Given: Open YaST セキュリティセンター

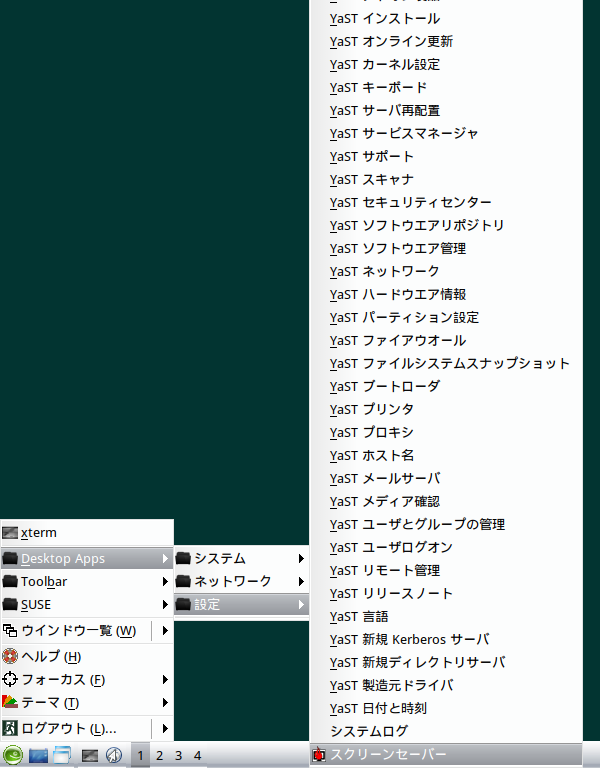Looking at the screenshot, I should [446, 203].
